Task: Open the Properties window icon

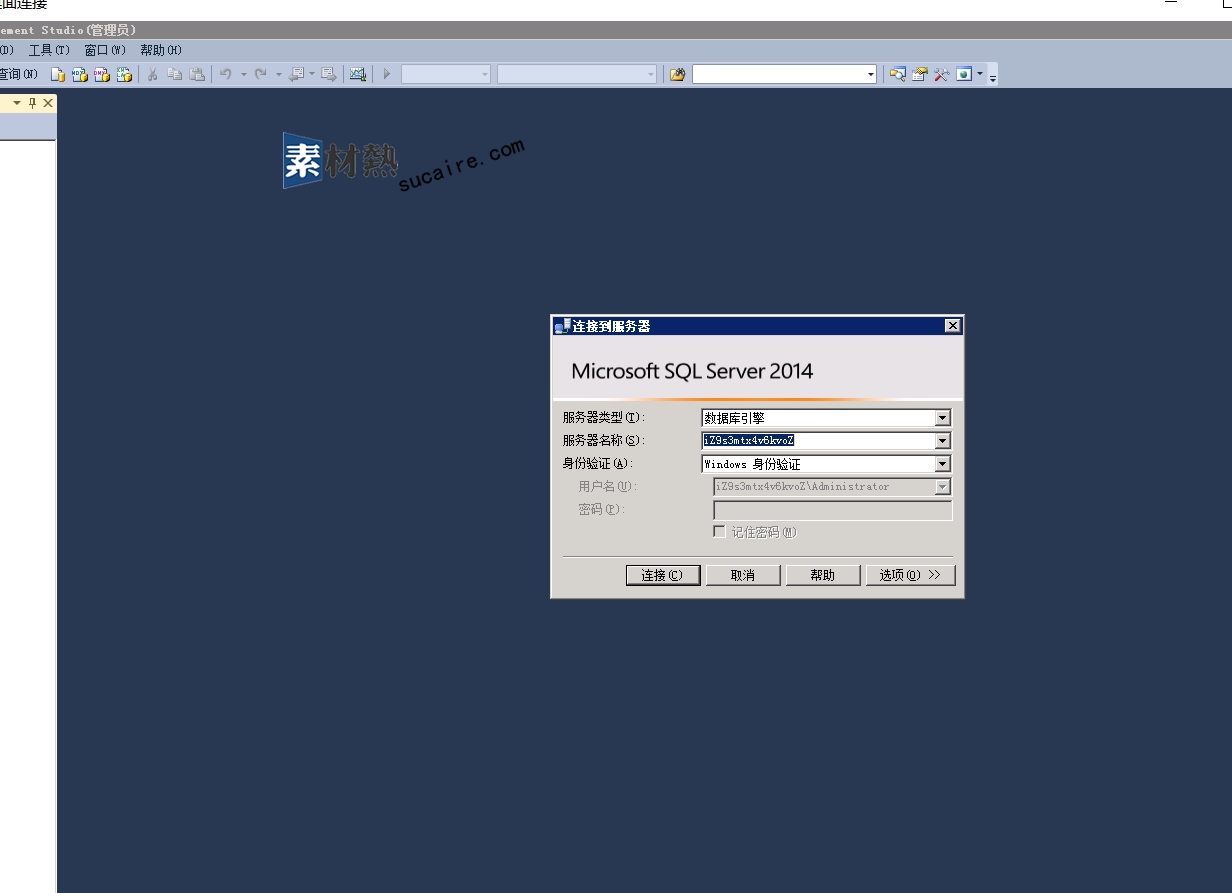Action: 919,74
